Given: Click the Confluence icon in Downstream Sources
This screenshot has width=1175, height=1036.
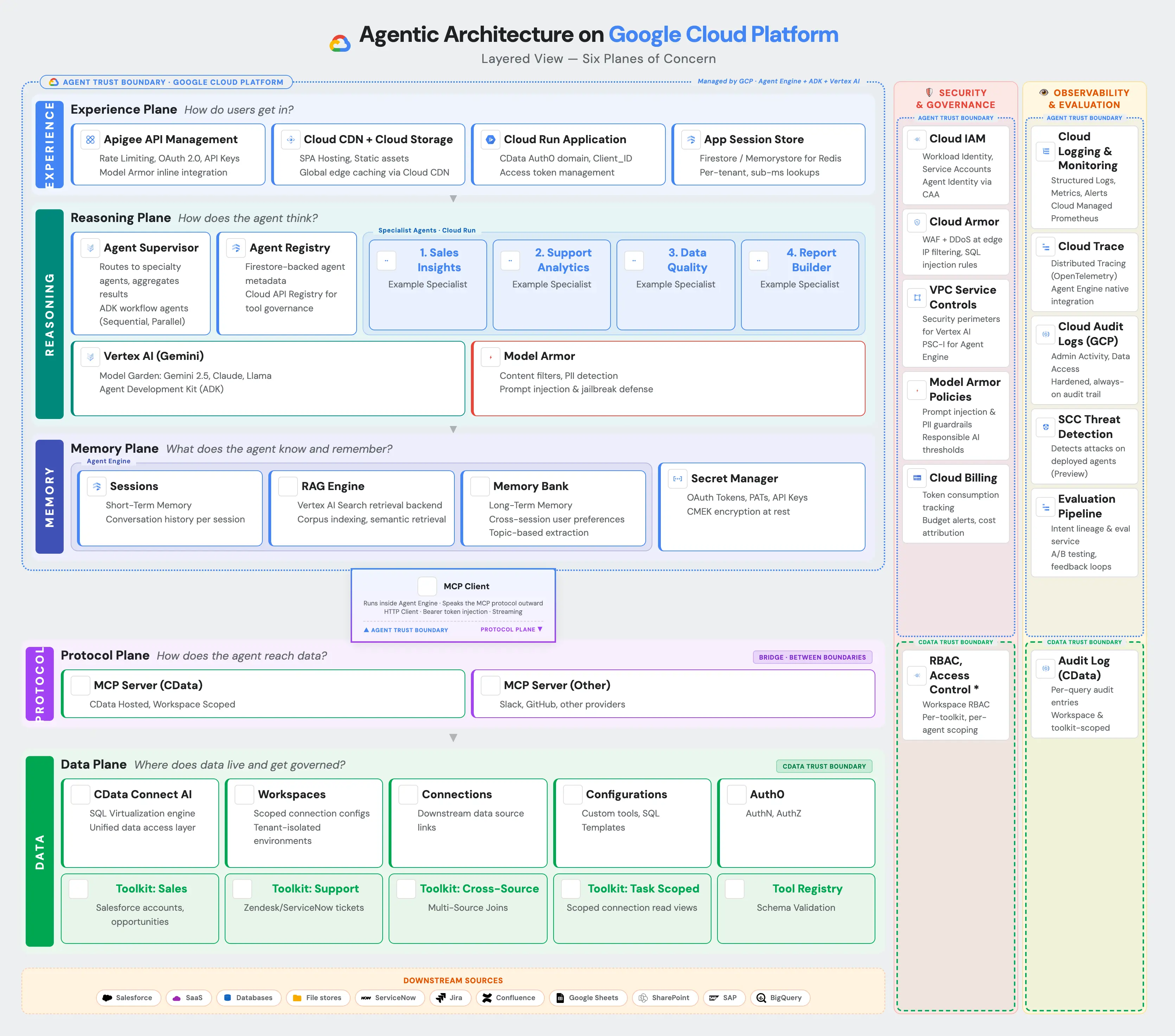Looking at the screenshot, I should (487, 998).
